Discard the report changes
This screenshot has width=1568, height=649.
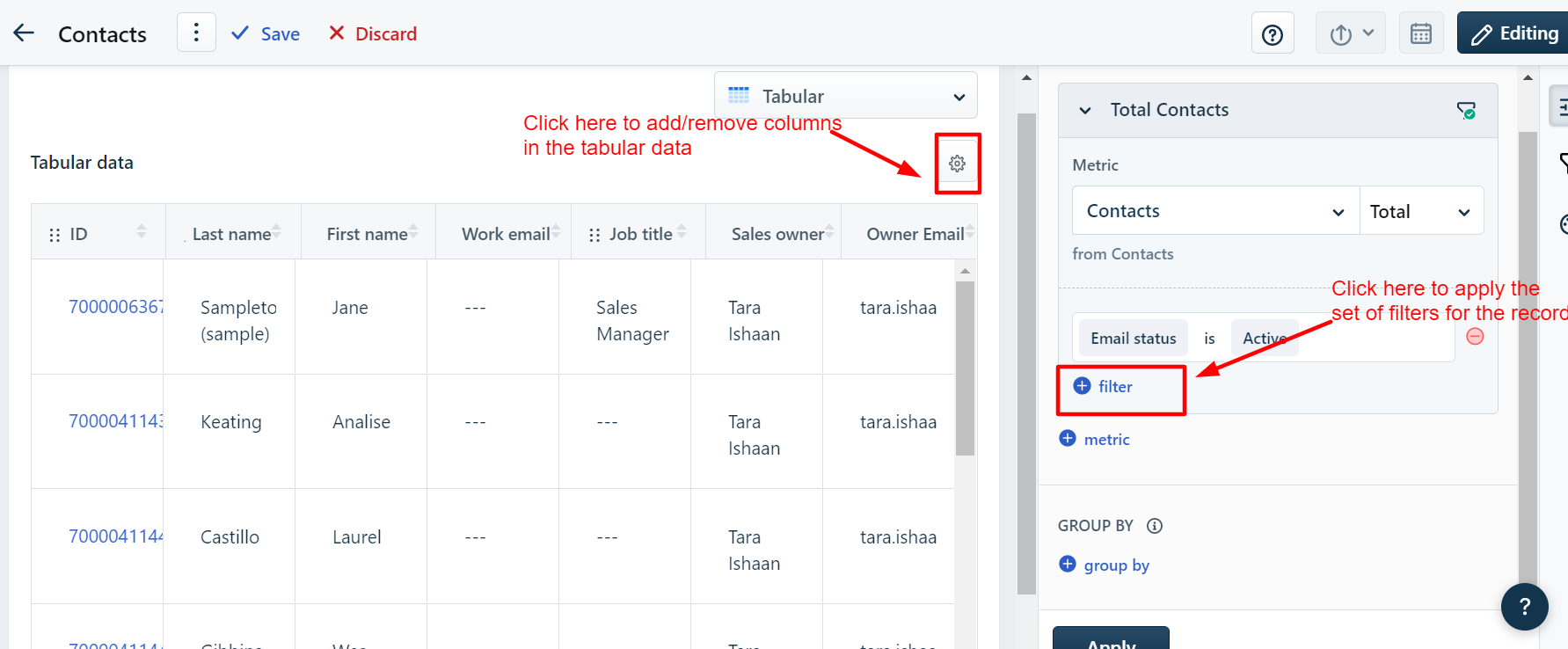click(373, 34)
